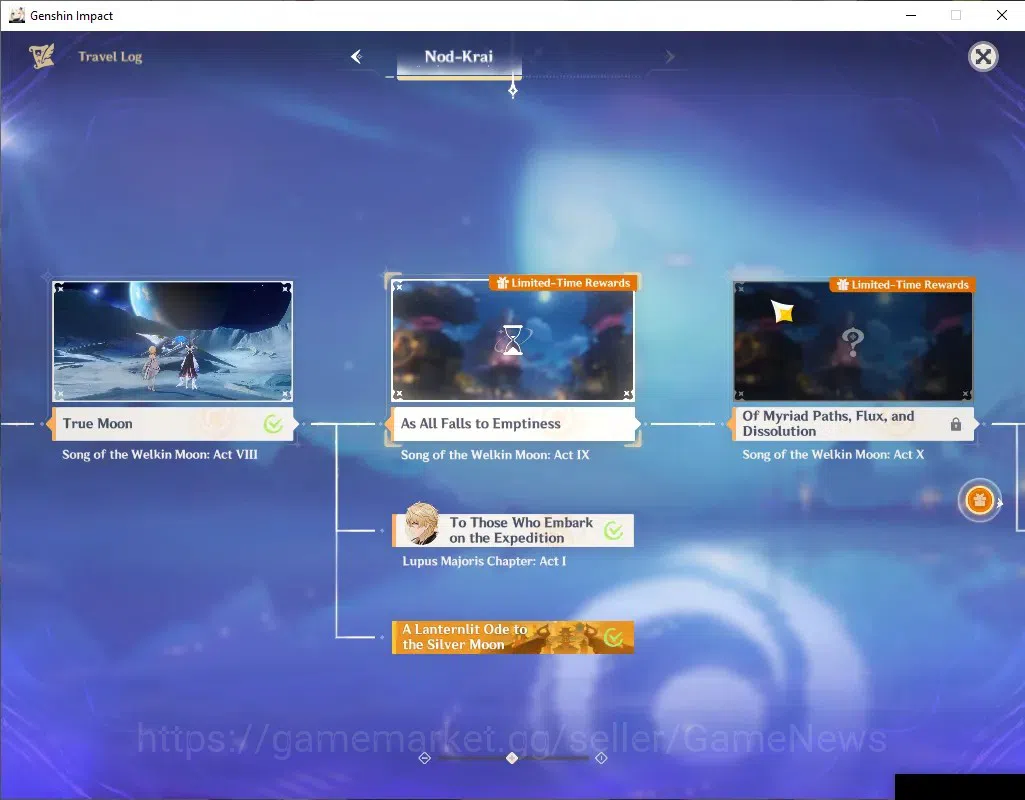Viewport: 1025px width, 800px height.
Task: Click the Travel Log quill icon
Action: [42, 57]
